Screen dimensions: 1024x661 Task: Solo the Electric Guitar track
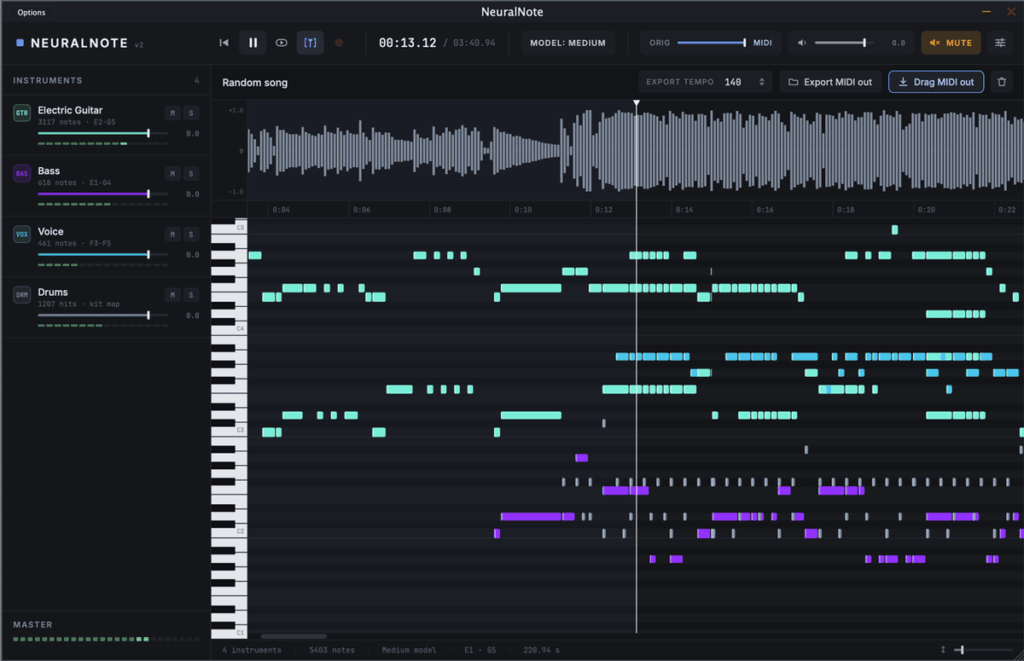click(191, 113)
